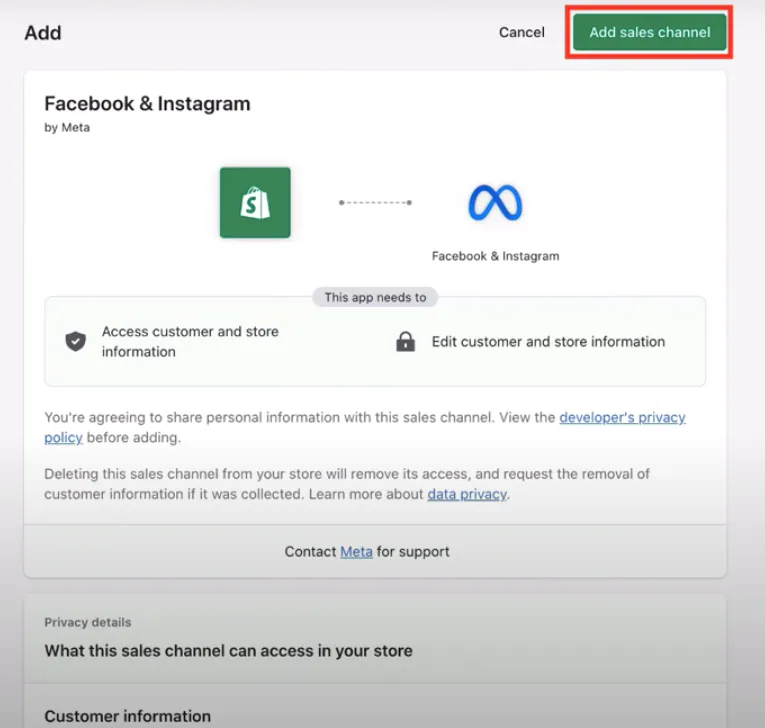Click 'What this sales channel can access' heading
The image size is (765, 728).
pos(228,651)
